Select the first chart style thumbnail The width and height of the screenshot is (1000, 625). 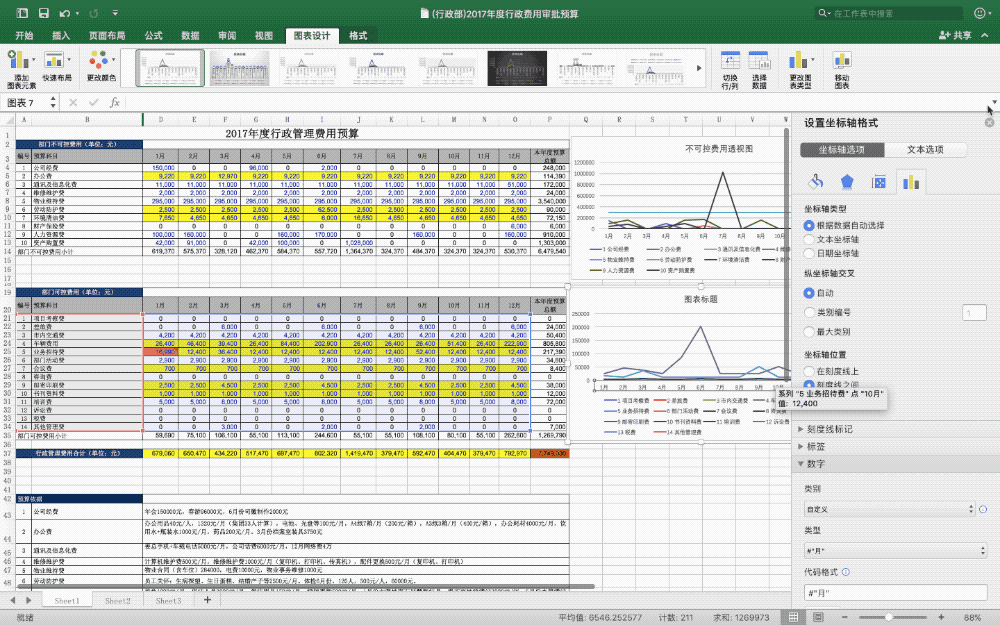pos(170,68)
